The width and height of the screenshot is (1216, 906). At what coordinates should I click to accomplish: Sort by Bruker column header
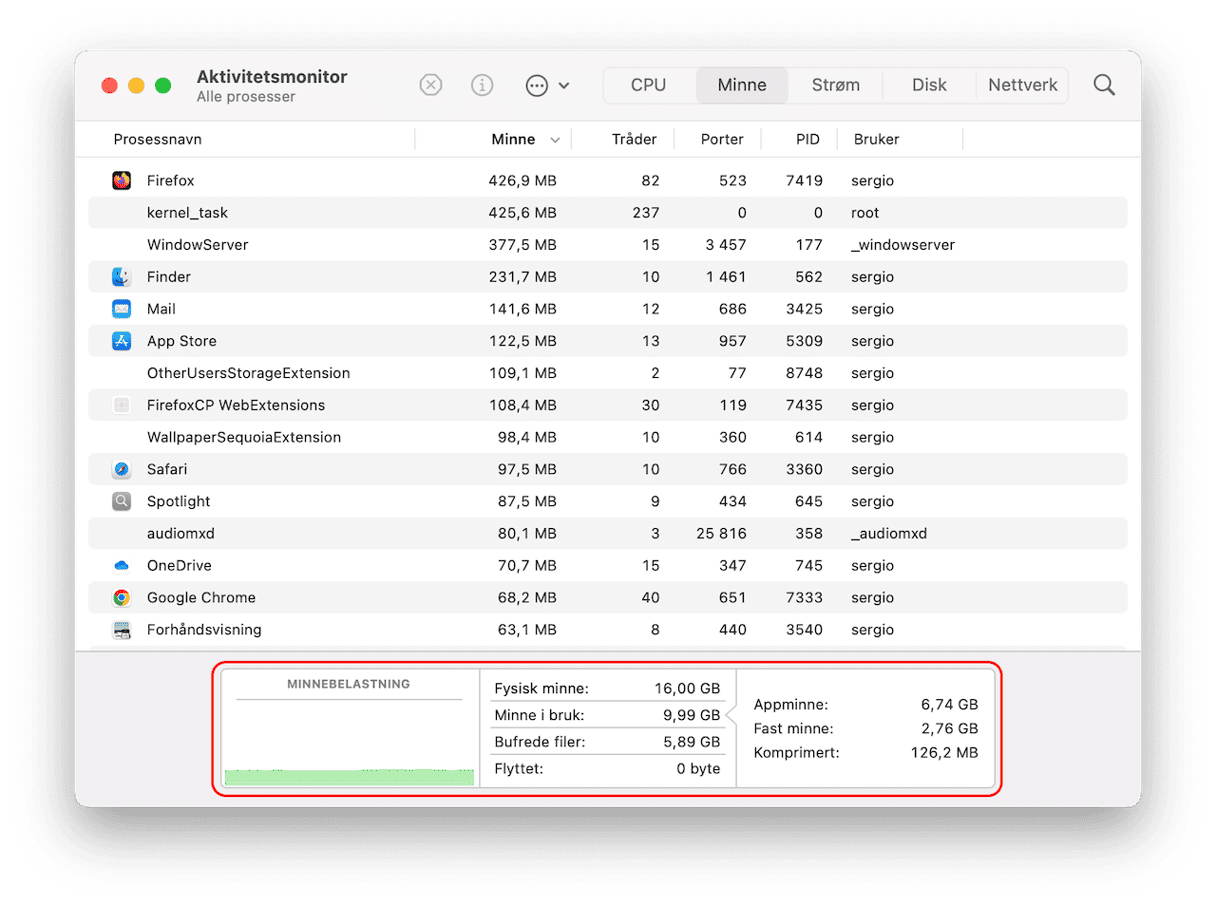[877, 139]
